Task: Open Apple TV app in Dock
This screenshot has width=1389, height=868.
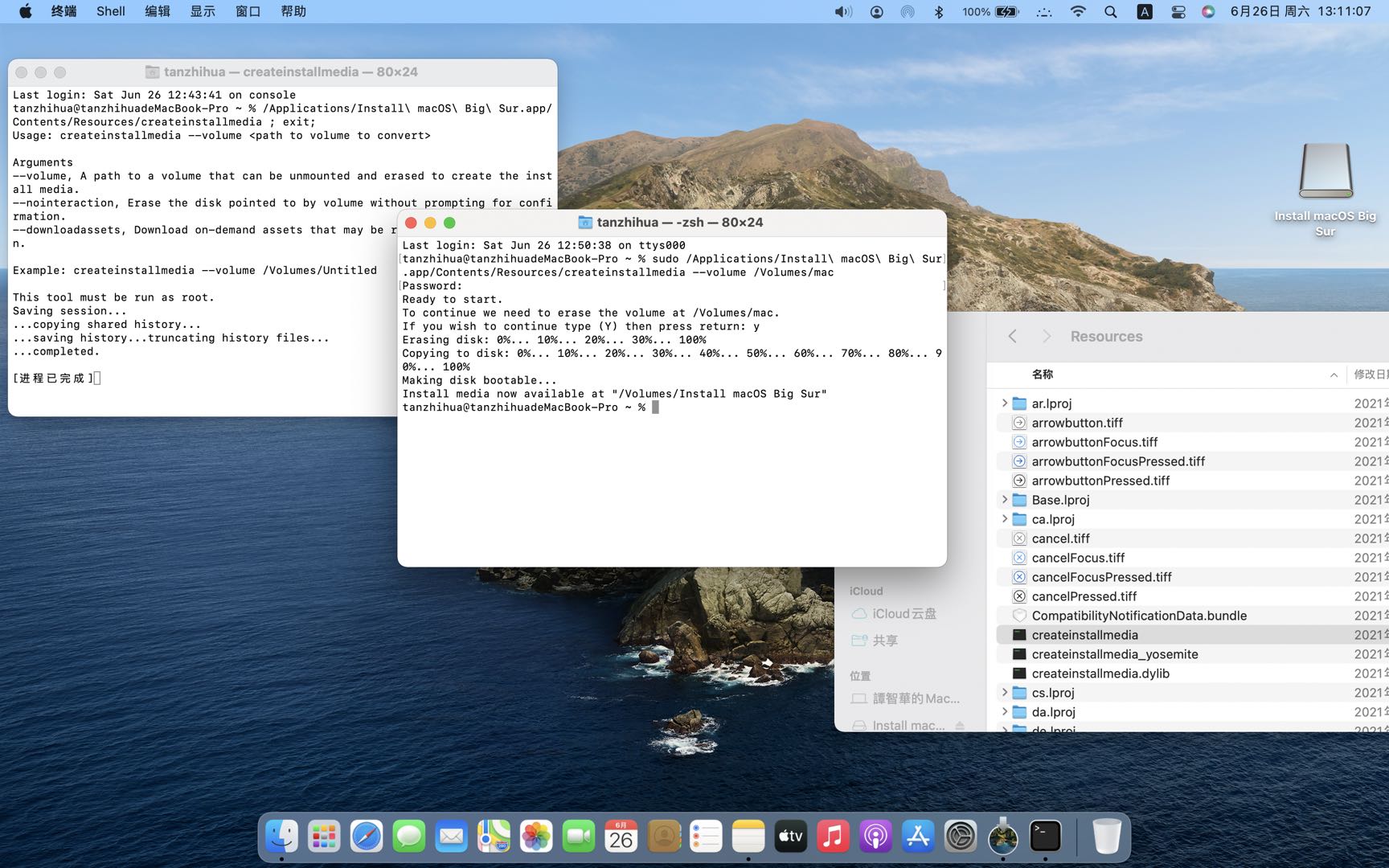Action: click(791, 837)
